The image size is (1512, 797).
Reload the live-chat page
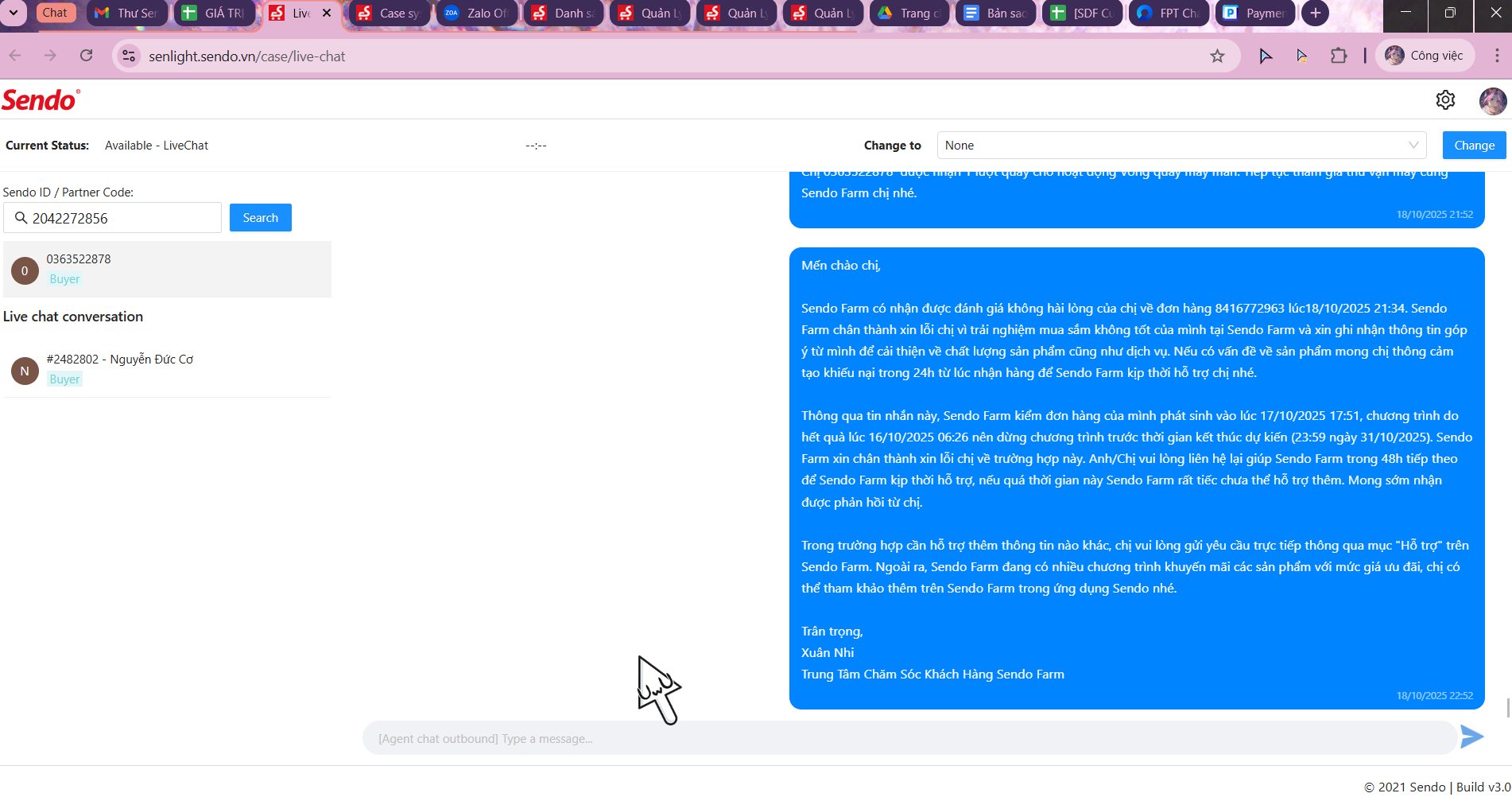87,56
